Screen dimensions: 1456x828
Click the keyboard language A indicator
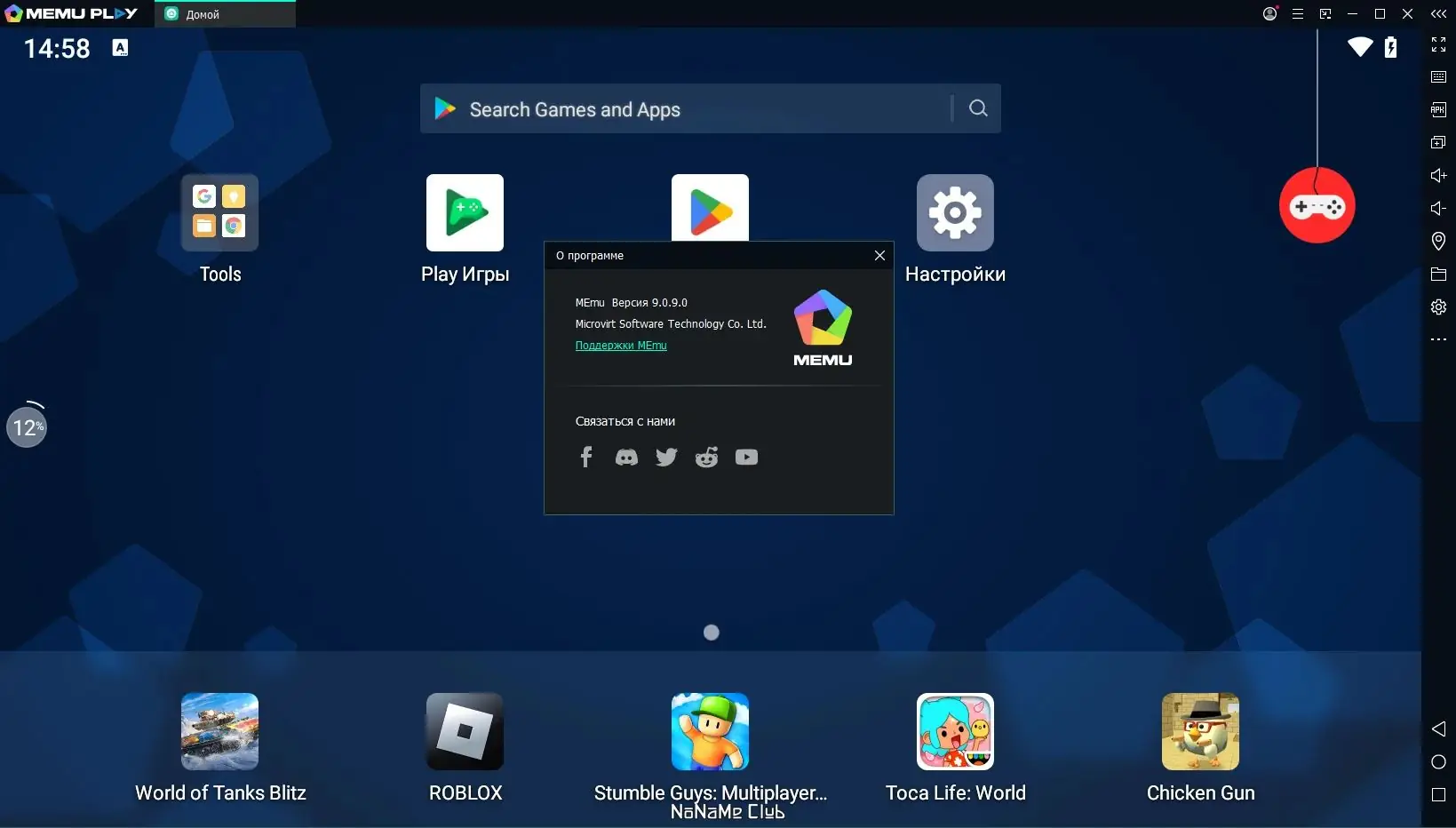tap(120, 48)
